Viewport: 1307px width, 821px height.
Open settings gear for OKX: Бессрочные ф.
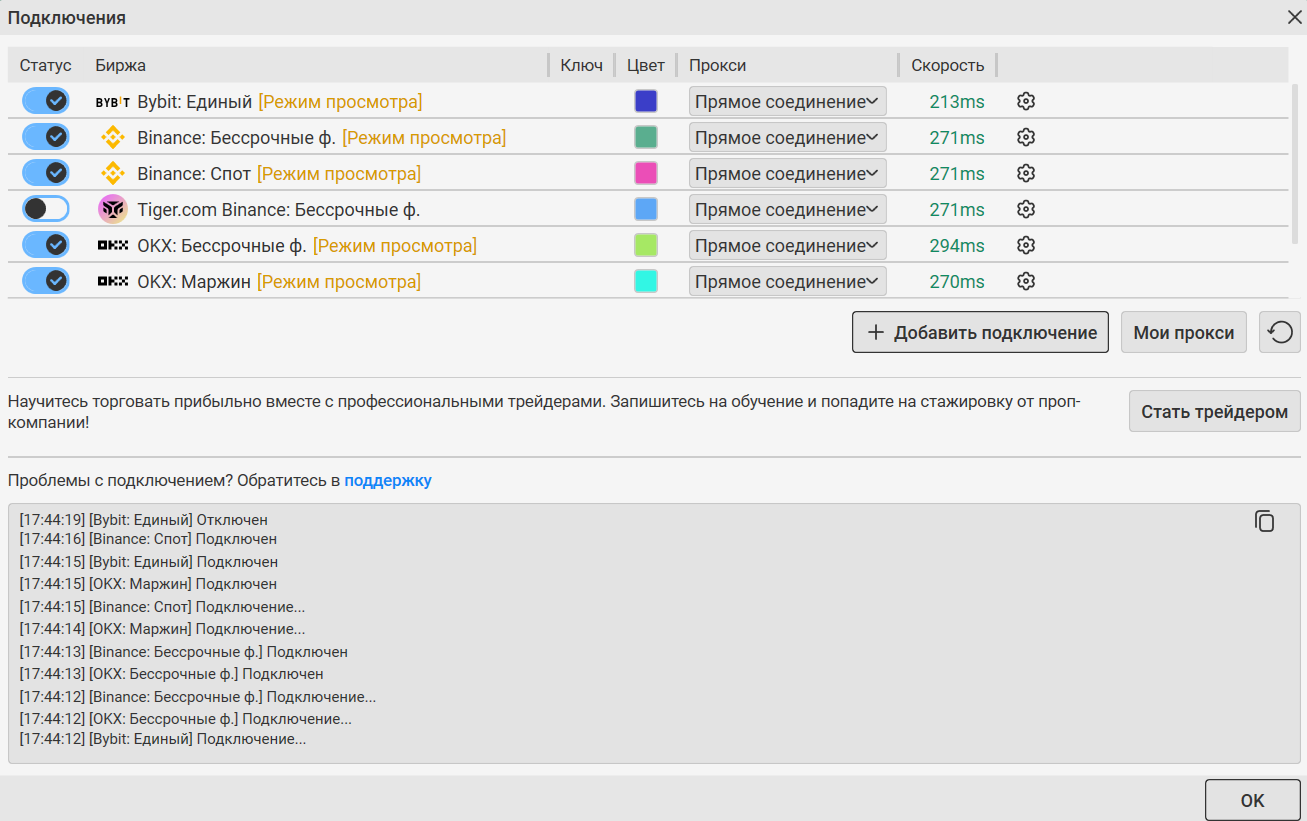(x=1025, y=245)
